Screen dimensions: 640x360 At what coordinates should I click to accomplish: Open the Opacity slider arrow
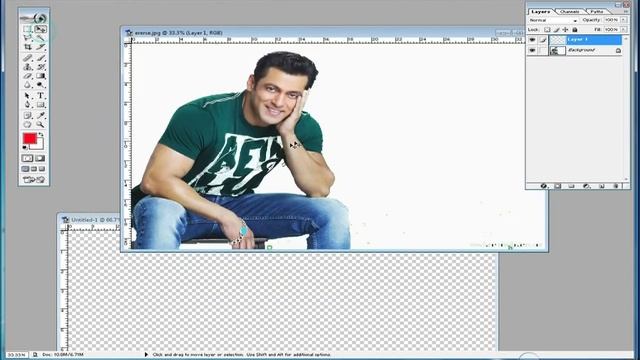624,20
